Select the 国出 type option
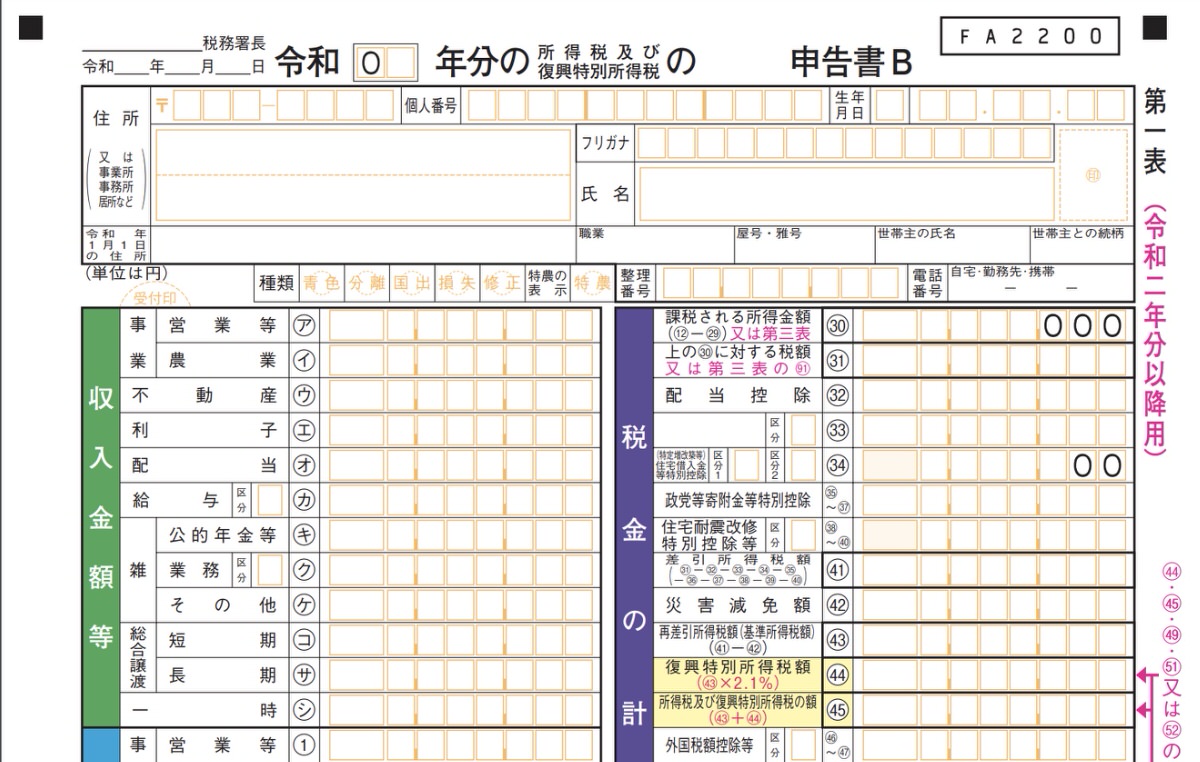This screenshot has height=762, width=1200. (411, 283)
